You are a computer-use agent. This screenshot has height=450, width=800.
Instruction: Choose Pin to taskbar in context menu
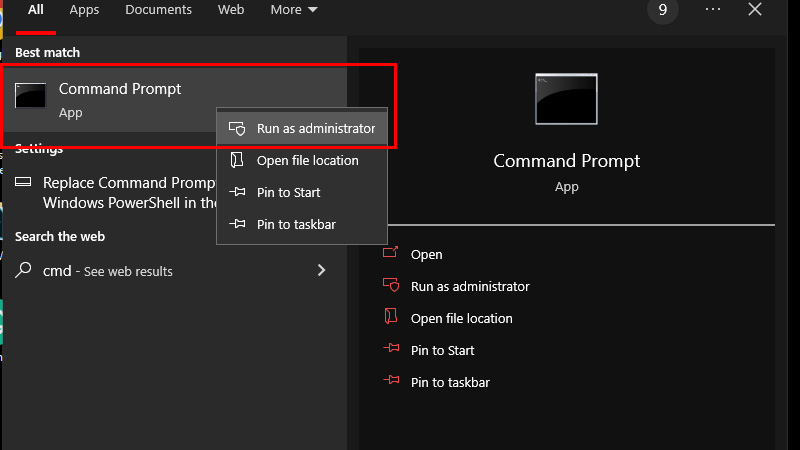(x=302, y=224)
